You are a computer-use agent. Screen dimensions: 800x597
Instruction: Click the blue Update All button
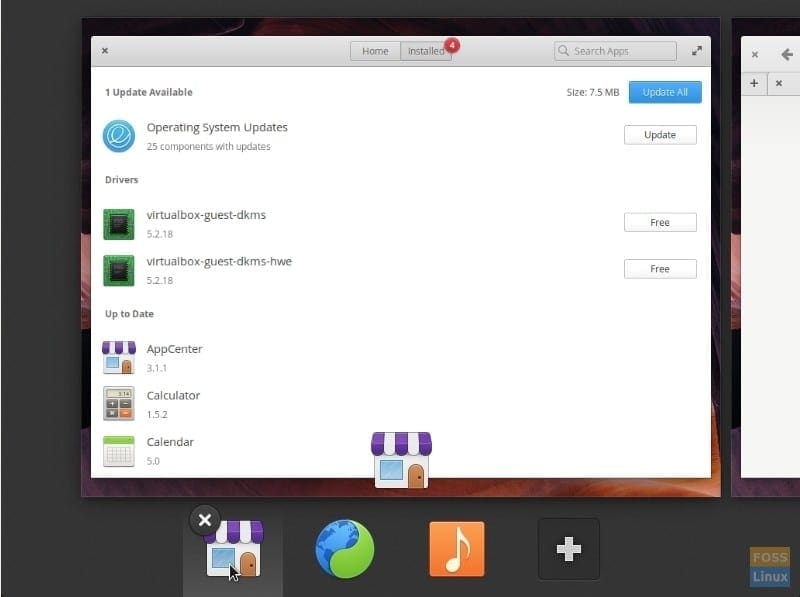665,92
